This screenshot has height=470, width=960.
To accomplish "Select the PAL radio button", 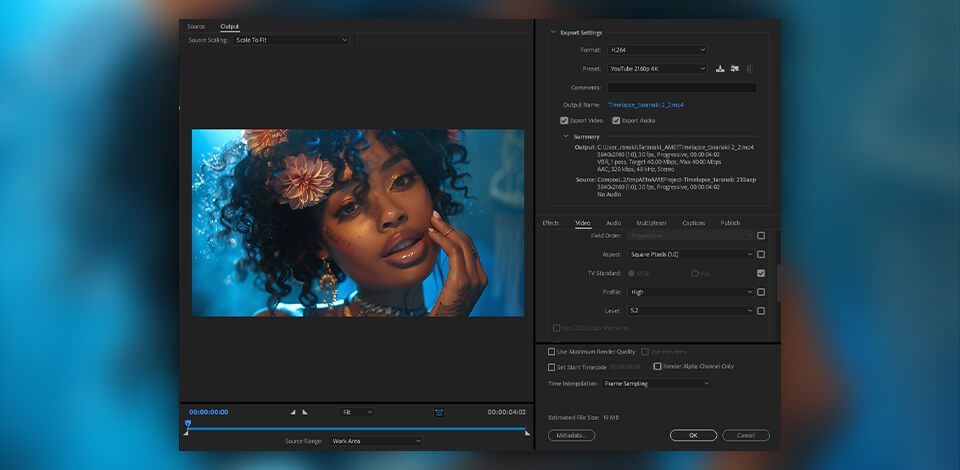I will click(695, 274).
